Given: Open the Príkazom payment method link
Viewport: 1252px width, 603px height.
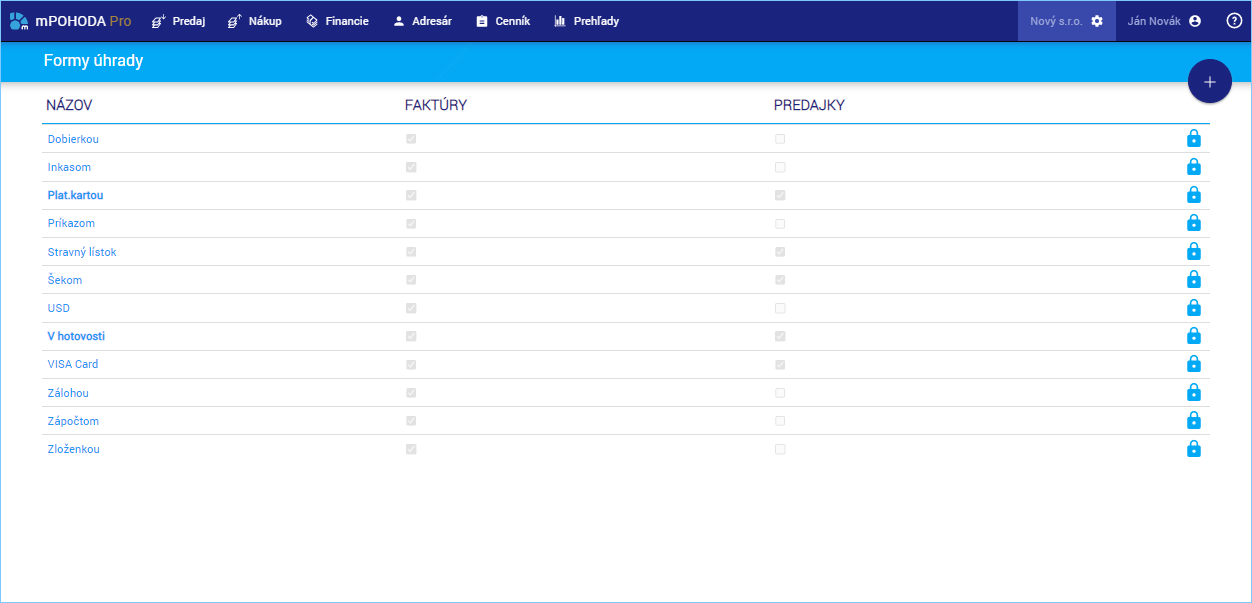Looking at the screenshot, I should [x=71, y=223].
